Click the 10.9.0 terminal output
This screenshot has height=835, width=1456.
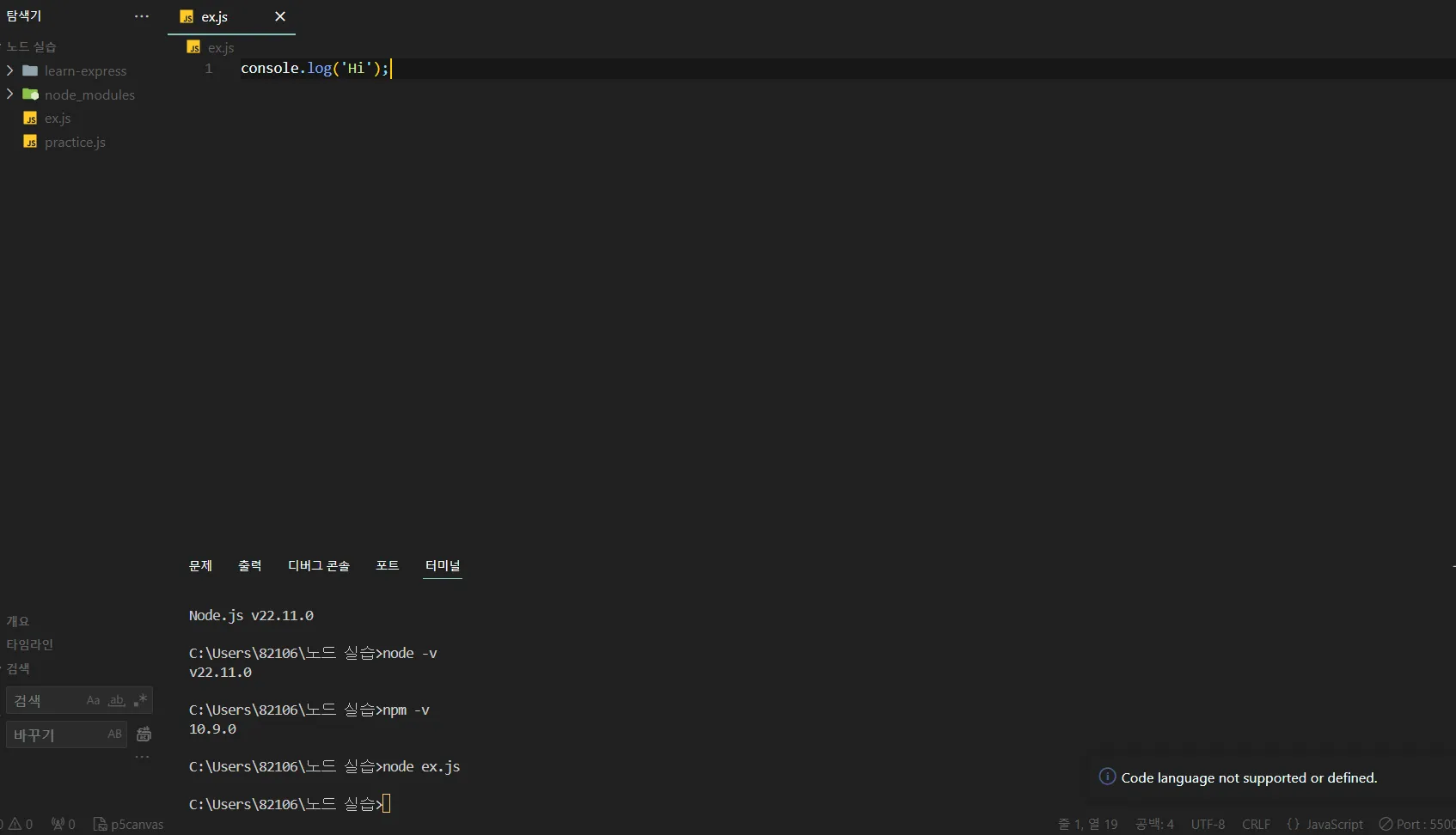pyautogui.click(x=212, y=728)
